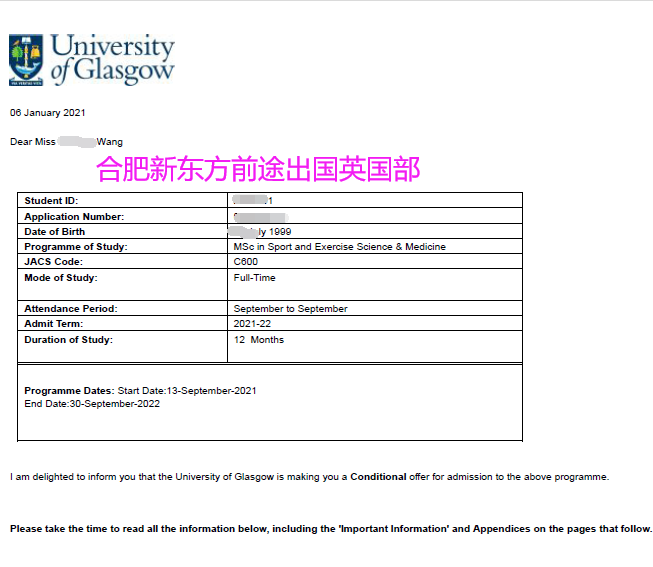Click the 'Student ID:' label cell
Screen dimensions: 653x567
coord(122,200)
